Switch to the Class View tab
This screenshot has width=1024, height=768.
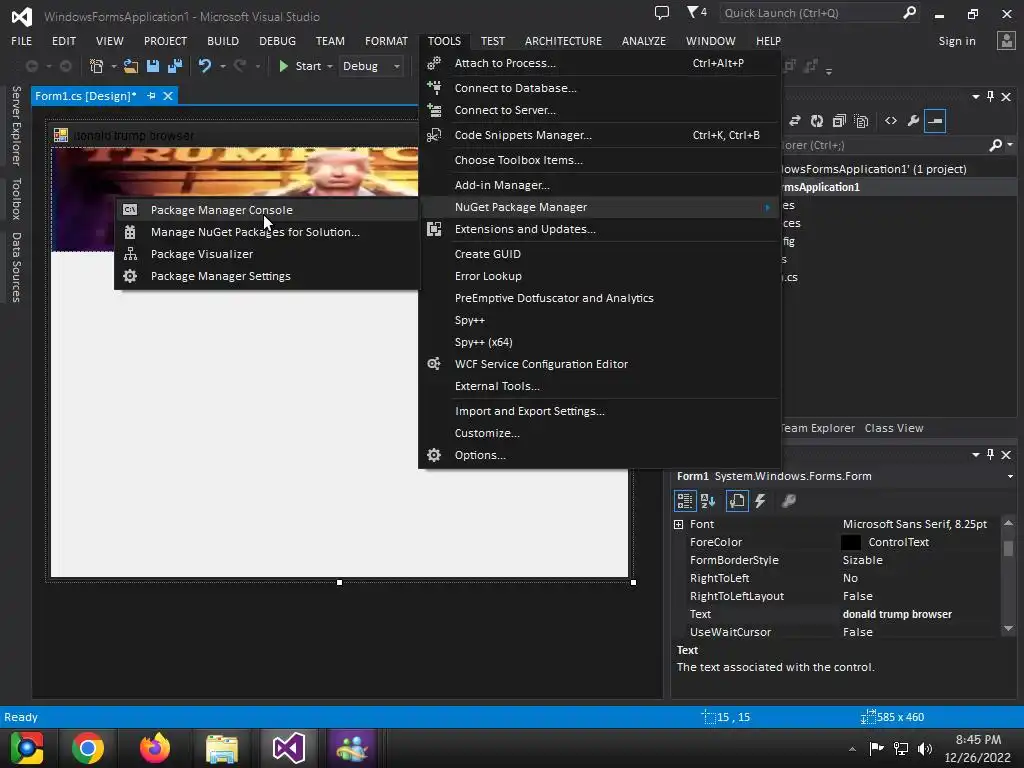pos(893,428)
